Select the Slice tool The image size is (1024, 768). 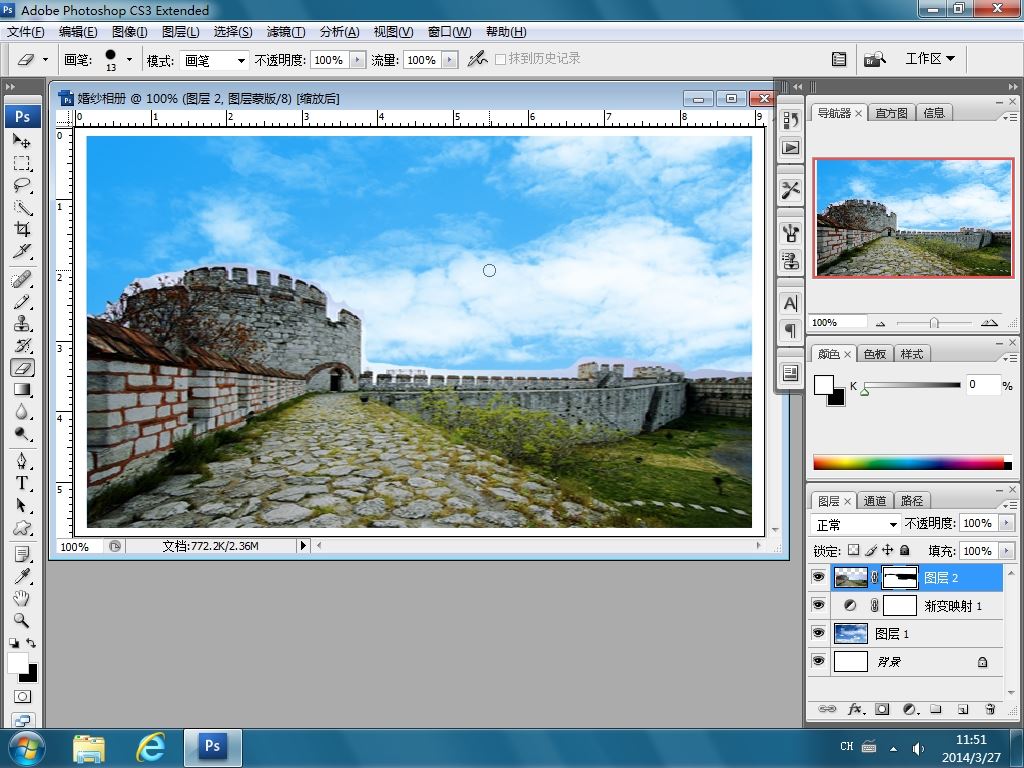(x=22, y=251)
